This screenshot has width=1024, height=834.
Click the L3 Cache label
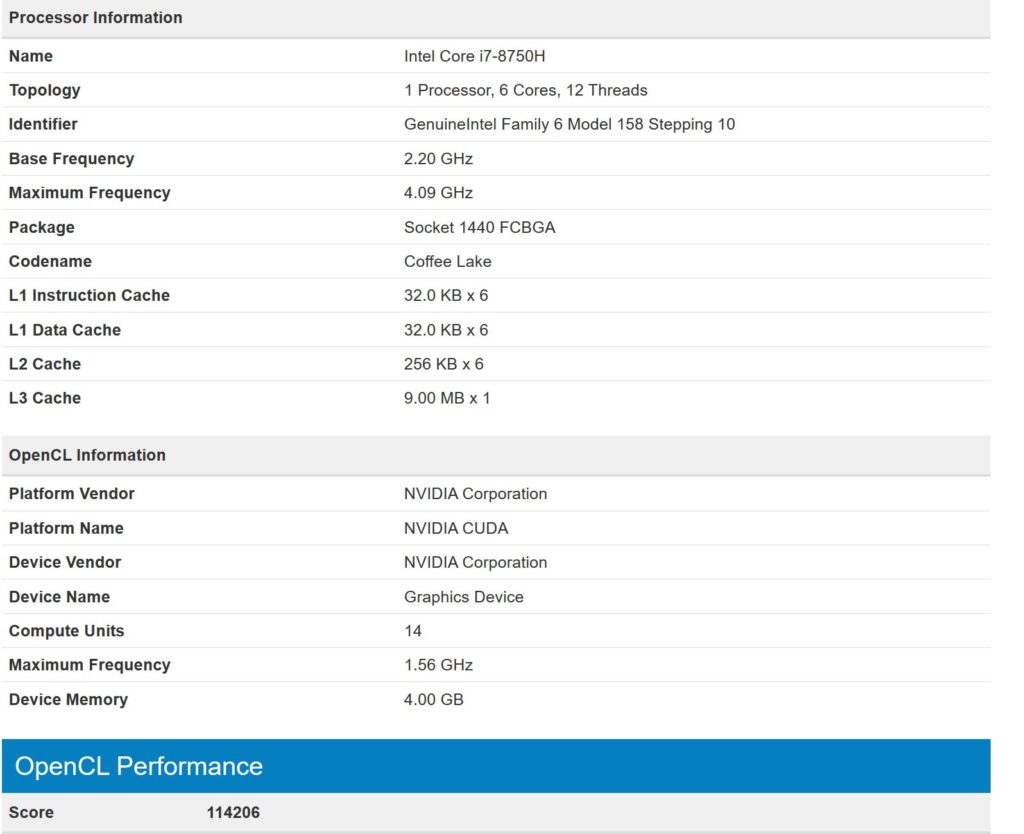(44, 398)
